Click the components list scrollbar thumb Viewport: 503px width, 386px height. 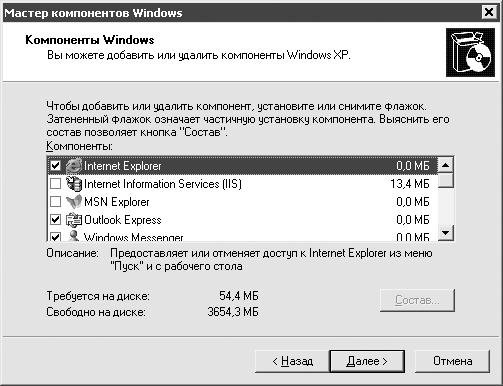click(446, 180)
